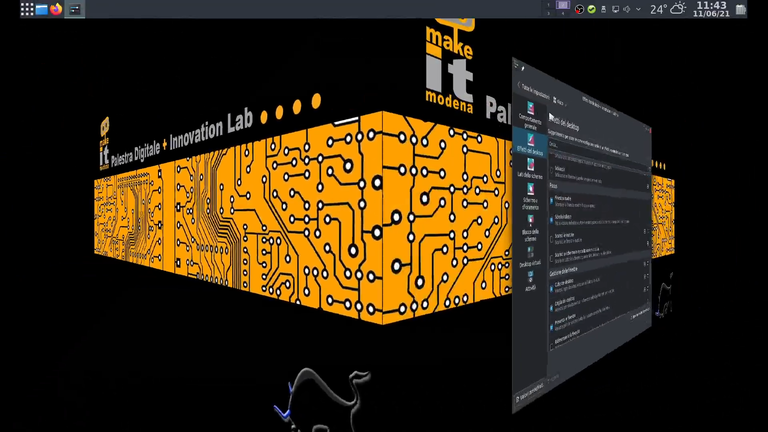Click the virtual desktop pager icon
This screenshot has height=432, width=768.
(563, 6)
